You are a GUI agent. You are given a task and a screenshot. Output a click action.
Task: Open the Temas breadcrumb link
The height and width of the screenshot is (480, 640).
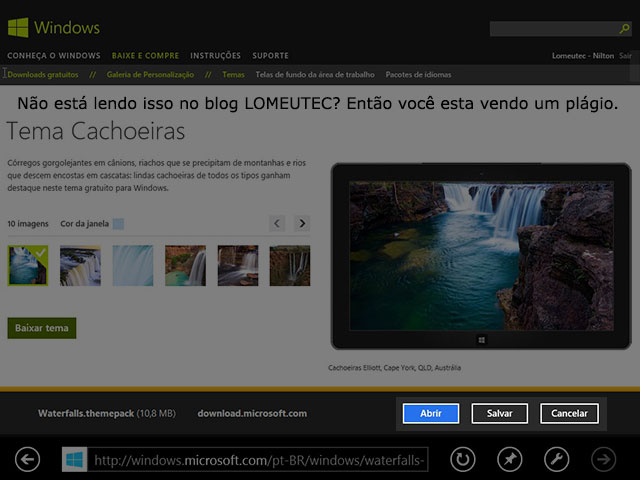(233, 75)
